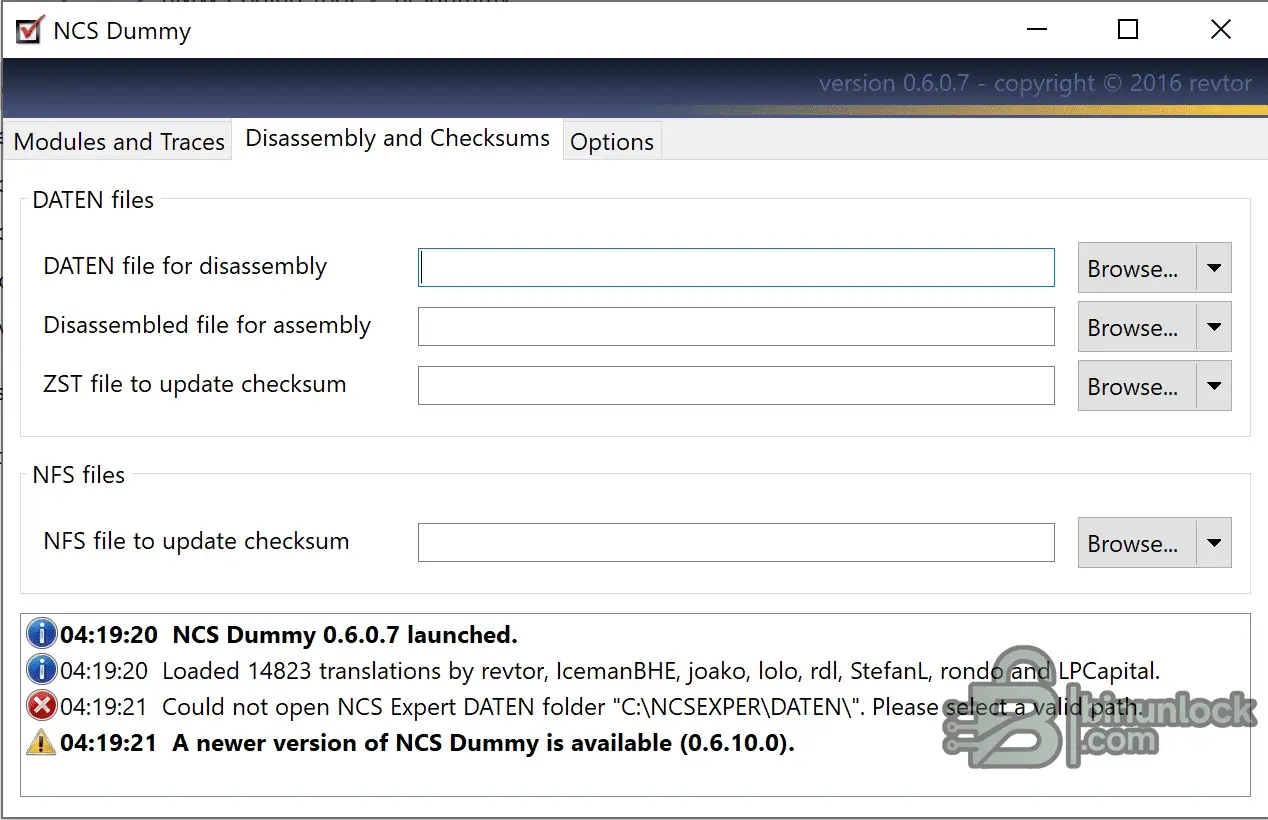Click the info icon beside 'Loaded 14823 translations'

coord(41,670)
